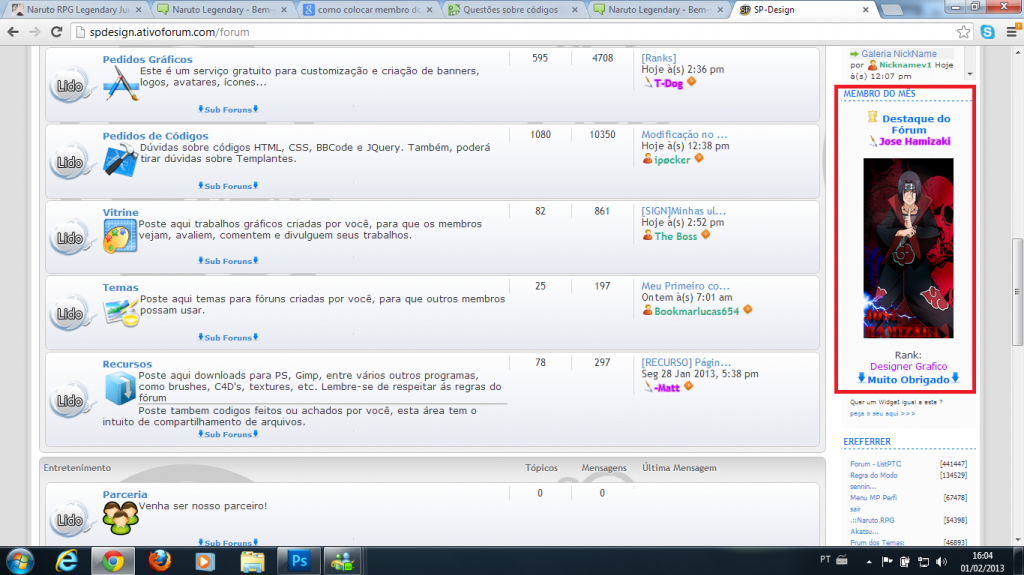This screenshot has width=1024, height=575.
Task: Click the Parceria people icon
Action: click(x=121, y=518)
